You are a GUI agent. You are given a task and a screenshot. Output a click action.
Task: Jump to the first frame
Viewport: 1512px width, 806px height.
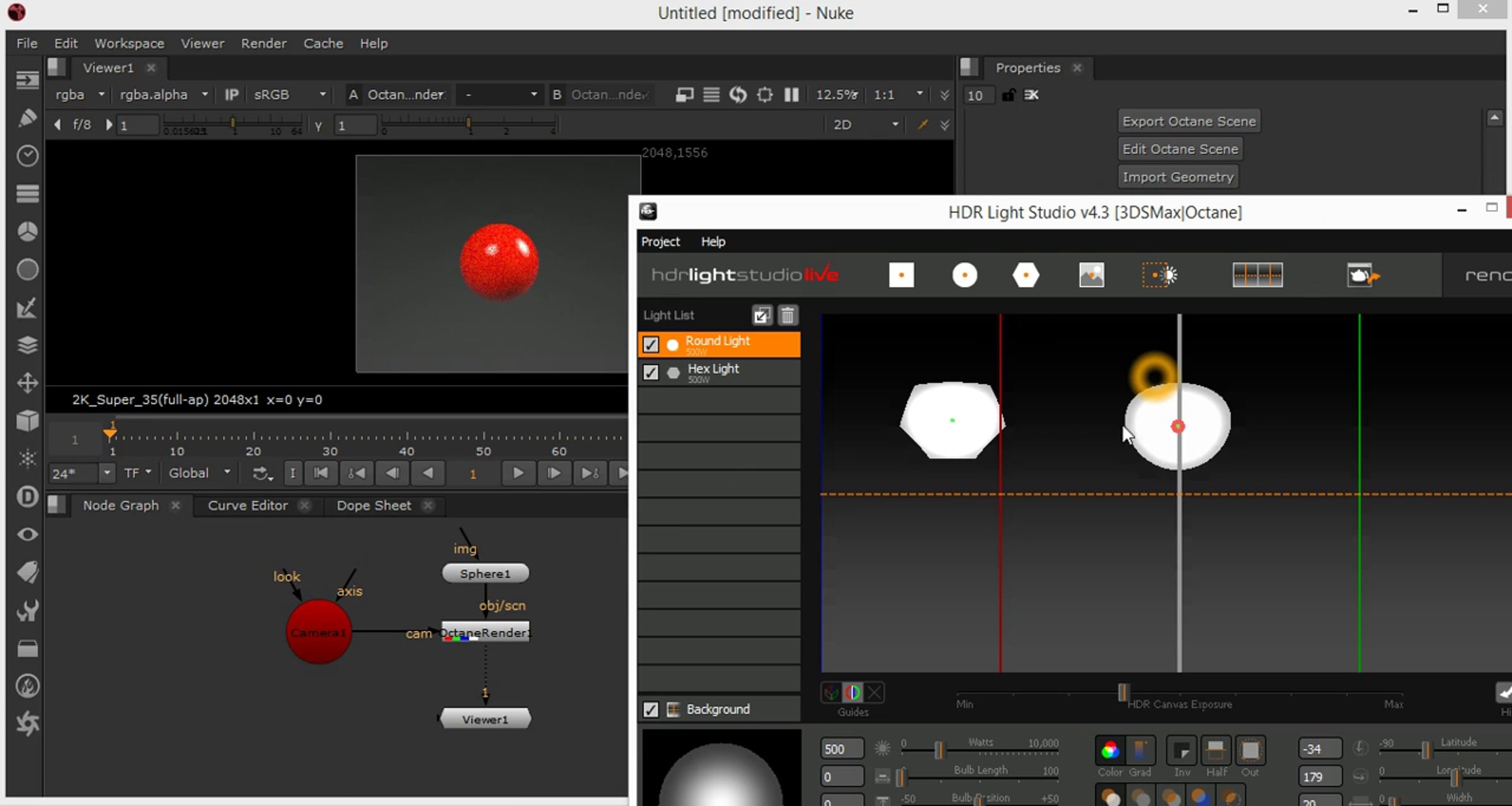coord(321,473)
